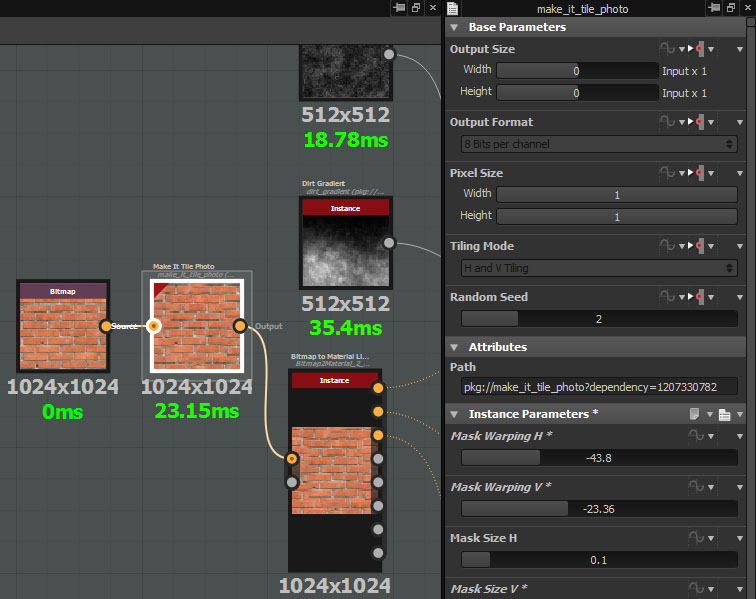This screenshot has height=599, width=756.
Task: Select the Make It Tile Photo node thumbnail
Action: coord(197,326)
